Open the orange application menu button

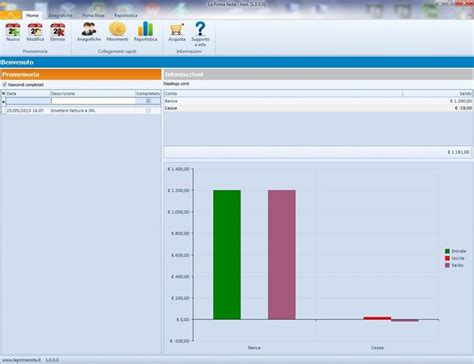[x=11, y=15]
